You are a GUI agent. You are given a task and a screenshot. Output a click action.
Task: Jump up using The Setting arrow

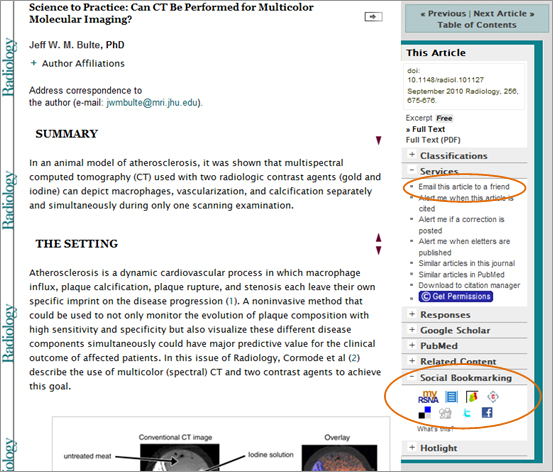pyautogui.click(x=378, y=237)
